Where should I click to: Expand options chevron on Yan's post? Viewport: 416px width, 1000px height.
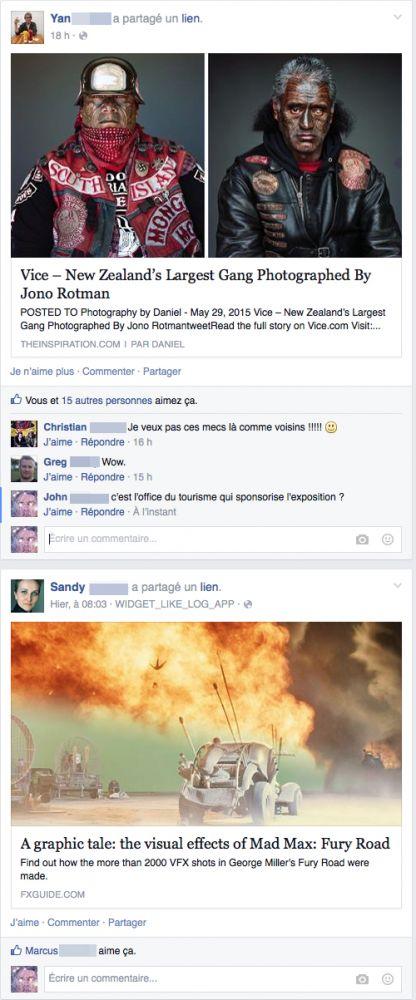point(397,17)
